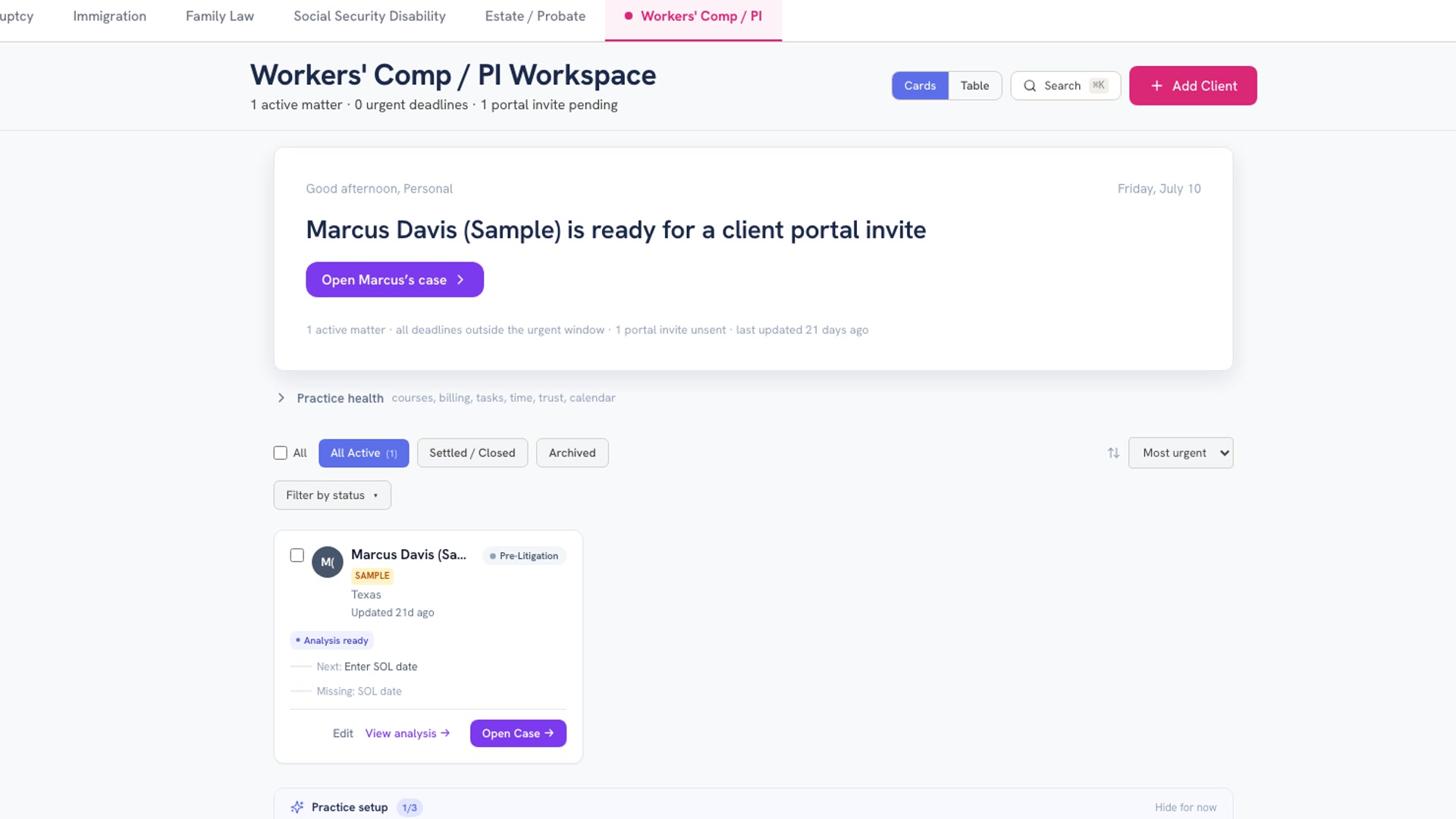
Task: Click the Add Client button
Action: (x=1193, y=86)
